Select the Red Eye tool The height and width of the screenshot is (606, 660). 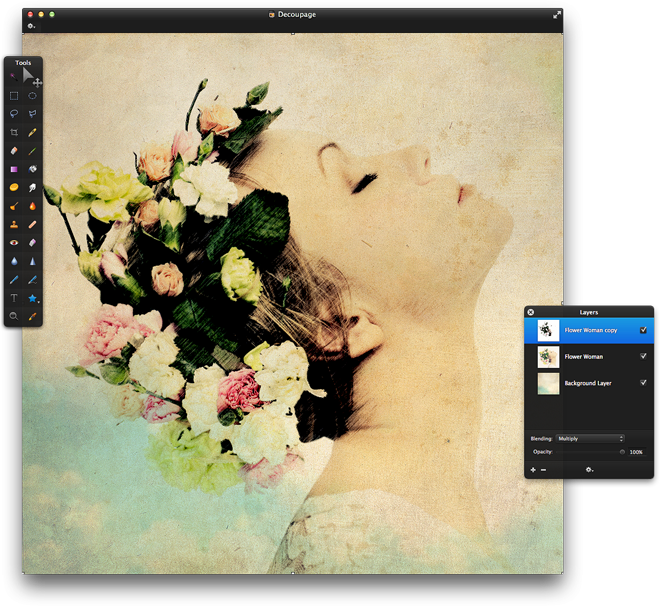(14, 242)
